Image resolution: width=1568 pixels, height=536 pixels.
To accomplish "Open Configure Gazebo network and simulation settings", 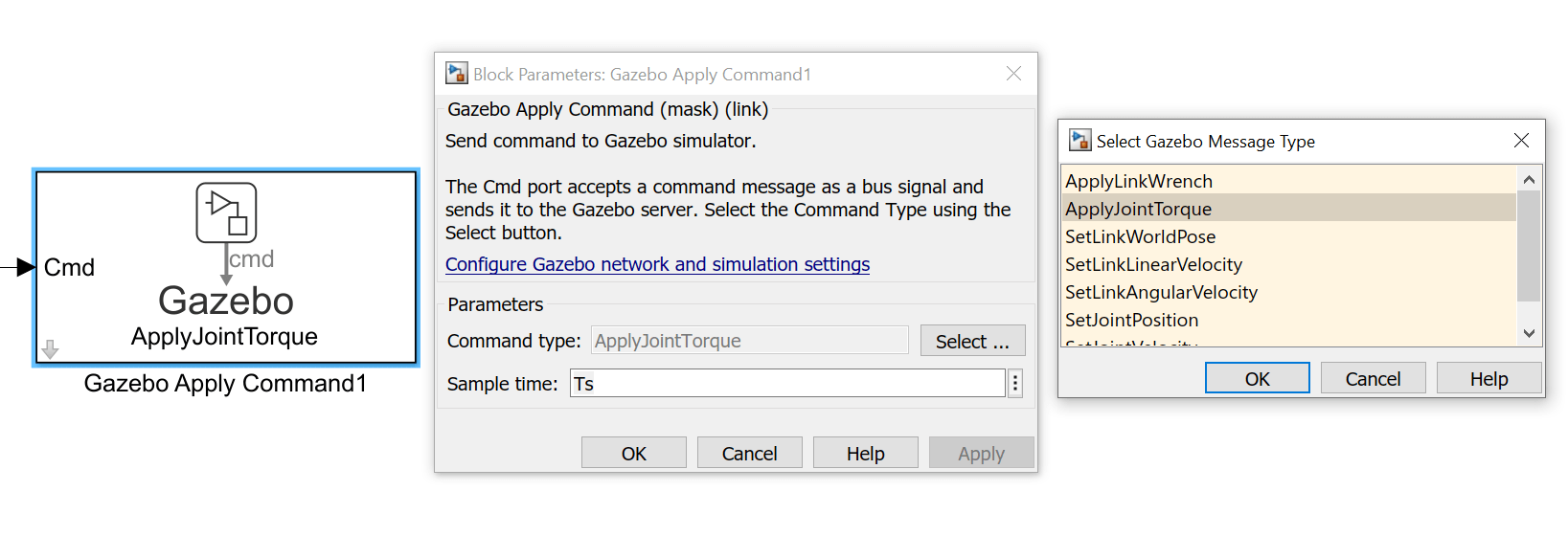I will (657, 264).
